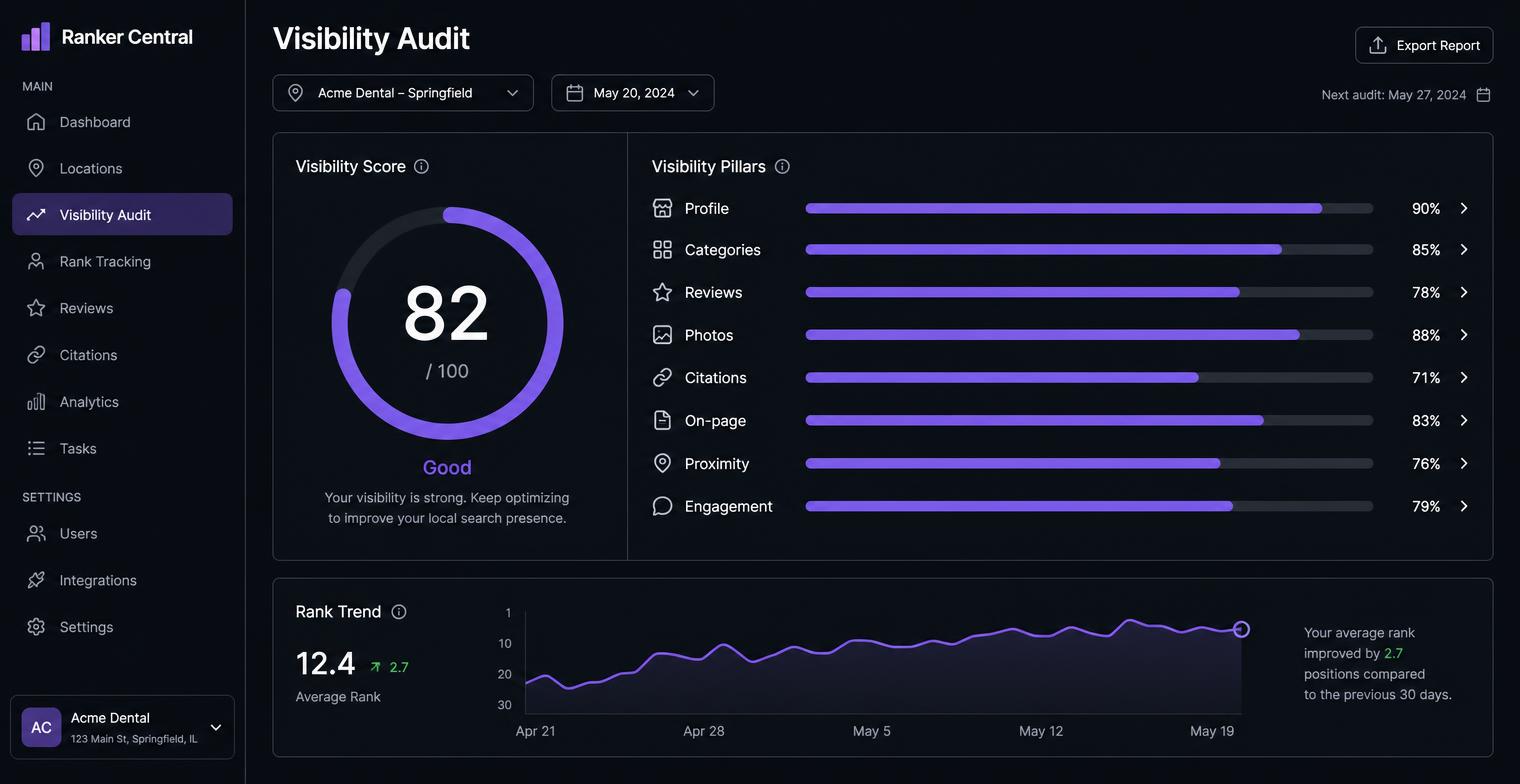Click the Citations link icon in sidebar
The width and height of the screenshot is (1520, 784).
pos(36,355)
